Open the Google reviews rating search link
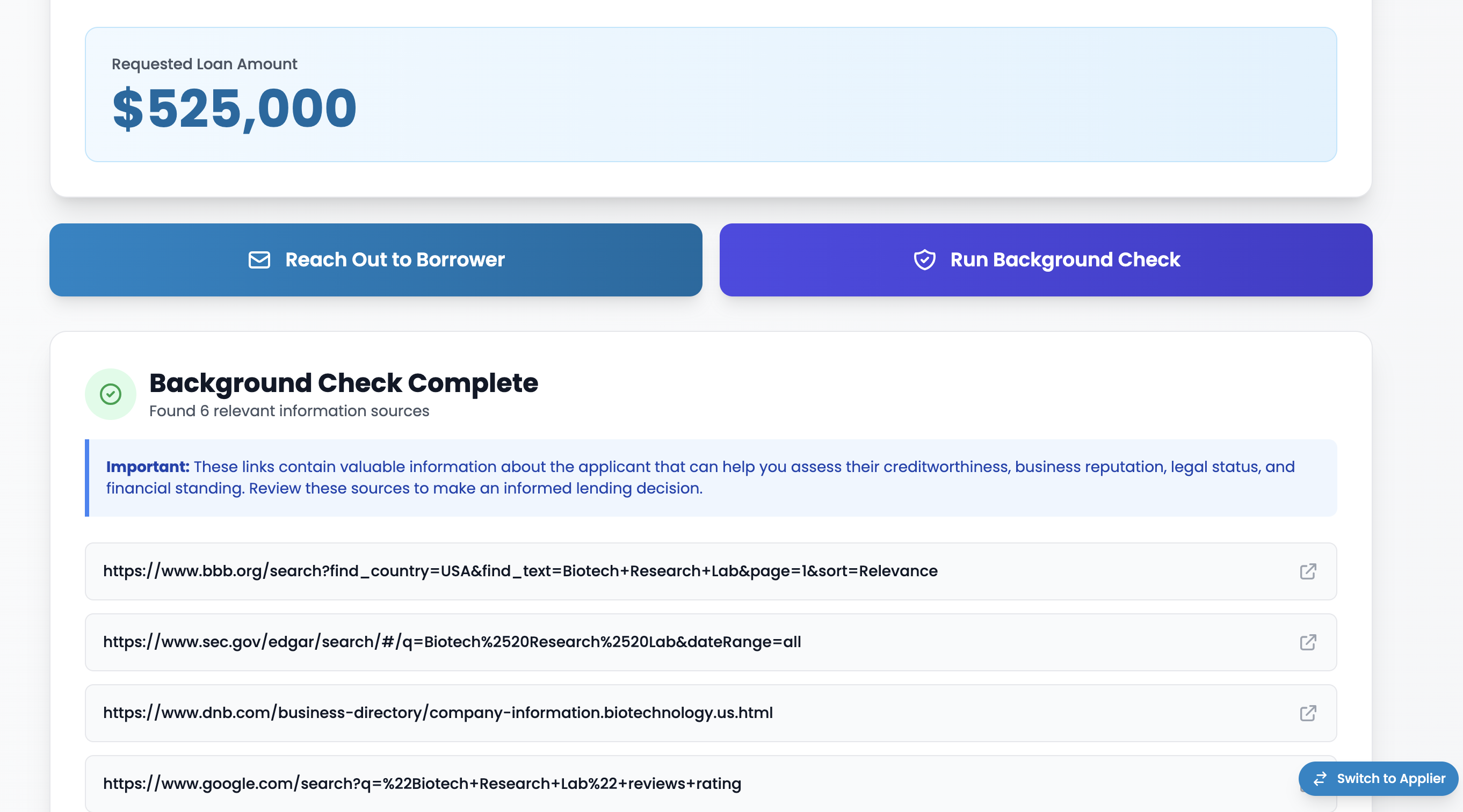 point(422,784)
